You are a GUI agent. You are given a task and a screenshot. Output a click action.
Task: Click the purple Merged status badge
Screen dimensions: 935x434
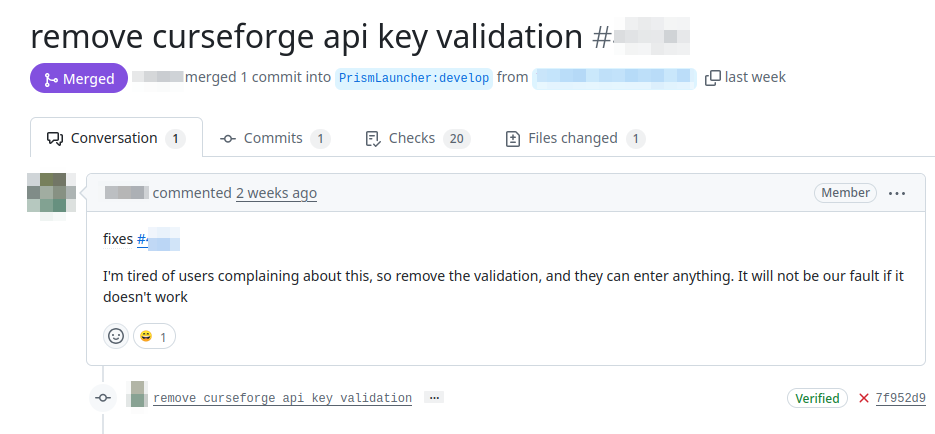coord(79,78)
